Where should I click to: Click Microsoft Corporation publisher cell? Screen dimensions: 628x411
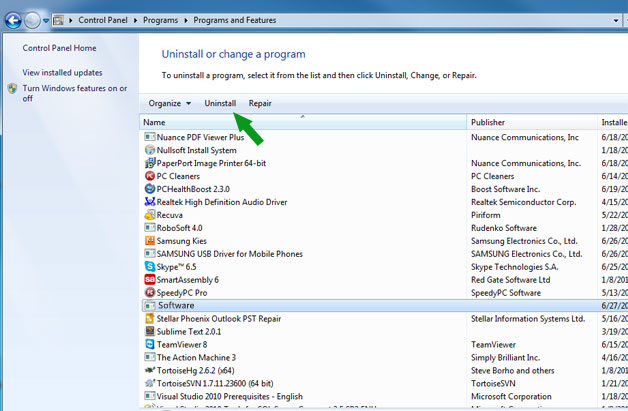coord(511,397)
